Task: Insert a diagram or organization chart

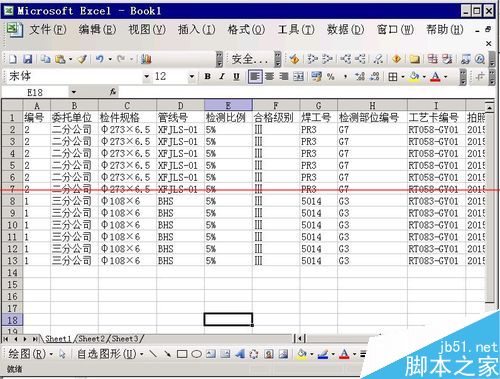Action: pos(254,354)
